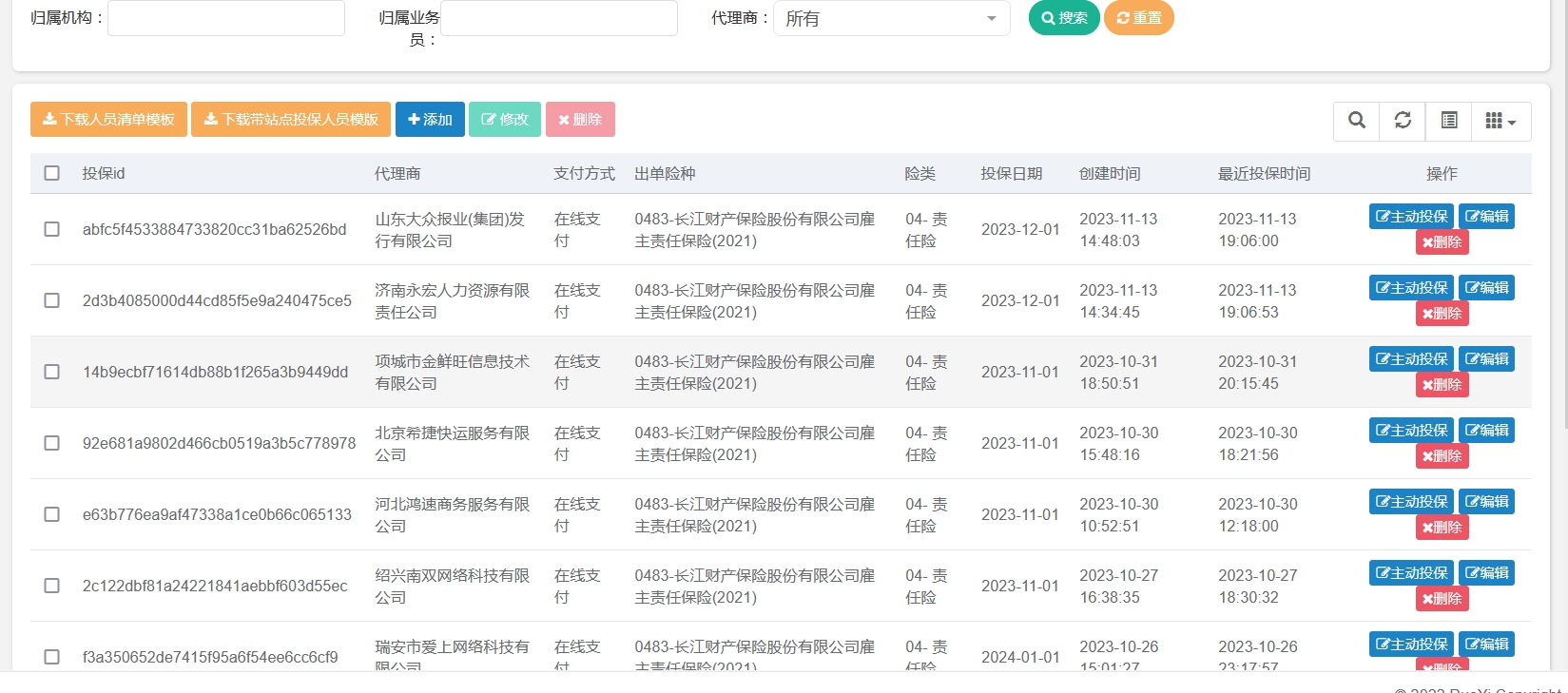Click 编辑 for 河北鸿速商务 row

1486,502
